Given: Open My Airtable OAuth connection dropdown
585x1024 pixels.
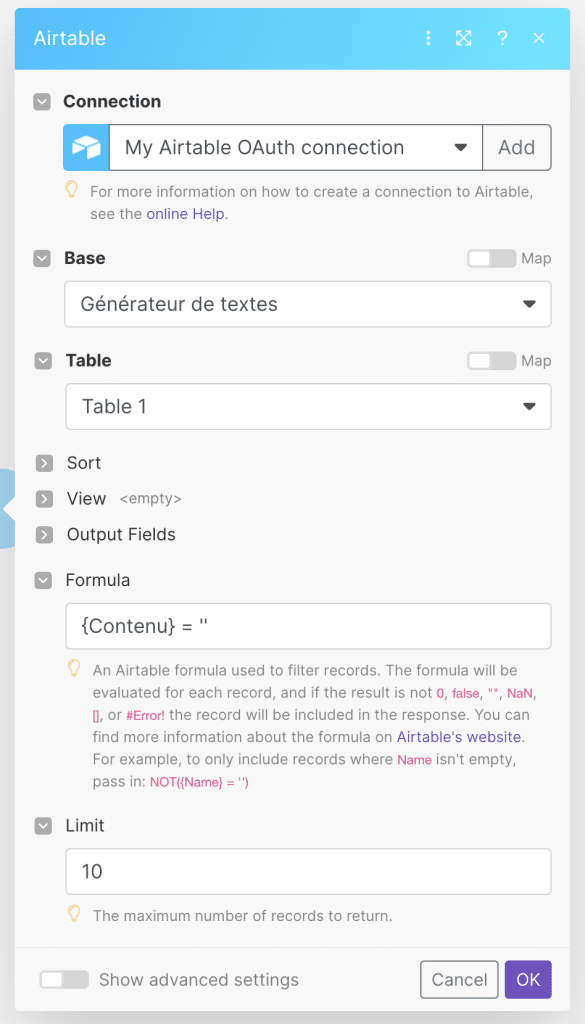Looking at the screenshot, I should (x=296, y=147).
